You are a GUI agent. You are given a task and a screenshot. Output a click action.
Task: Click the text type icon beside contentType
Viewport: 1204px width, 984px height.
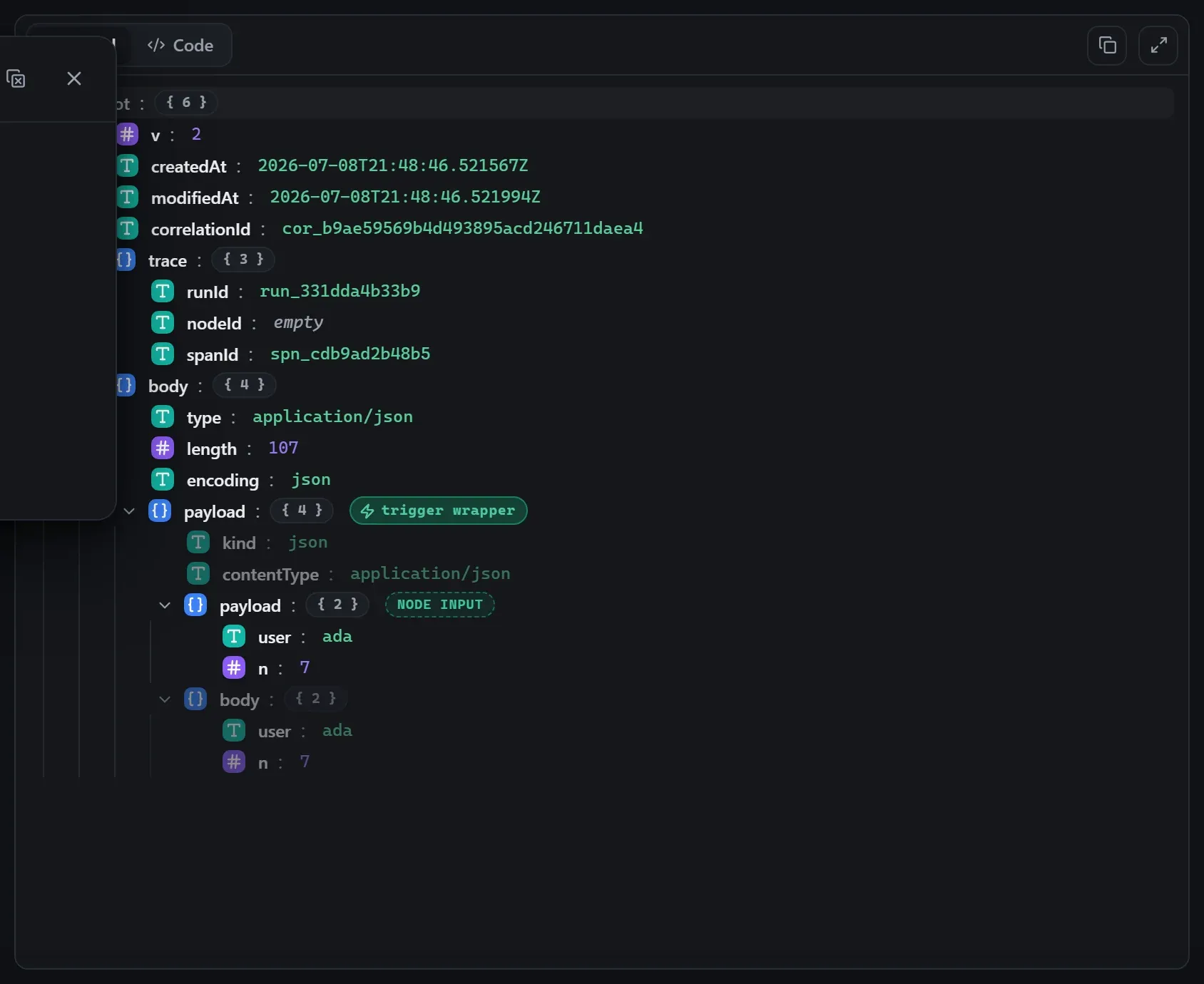point(198,573)
